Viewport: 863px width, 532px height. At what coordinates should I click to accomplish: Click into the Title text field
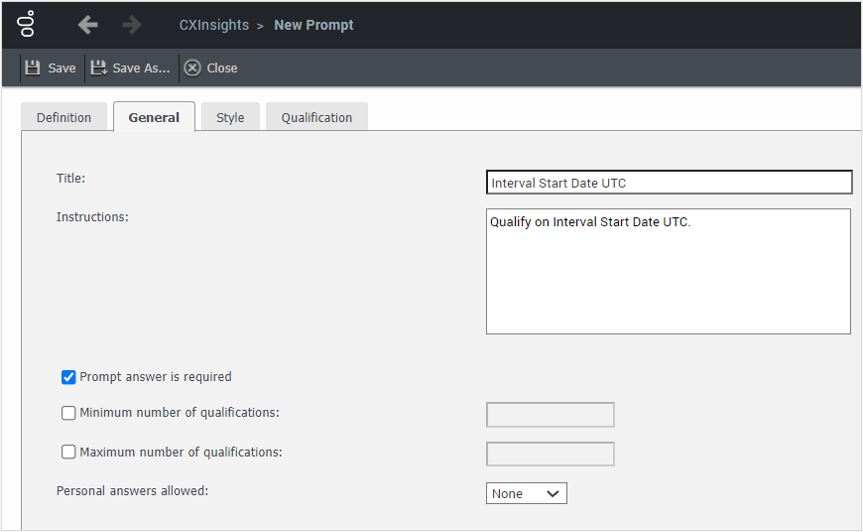tap(668, 183)
